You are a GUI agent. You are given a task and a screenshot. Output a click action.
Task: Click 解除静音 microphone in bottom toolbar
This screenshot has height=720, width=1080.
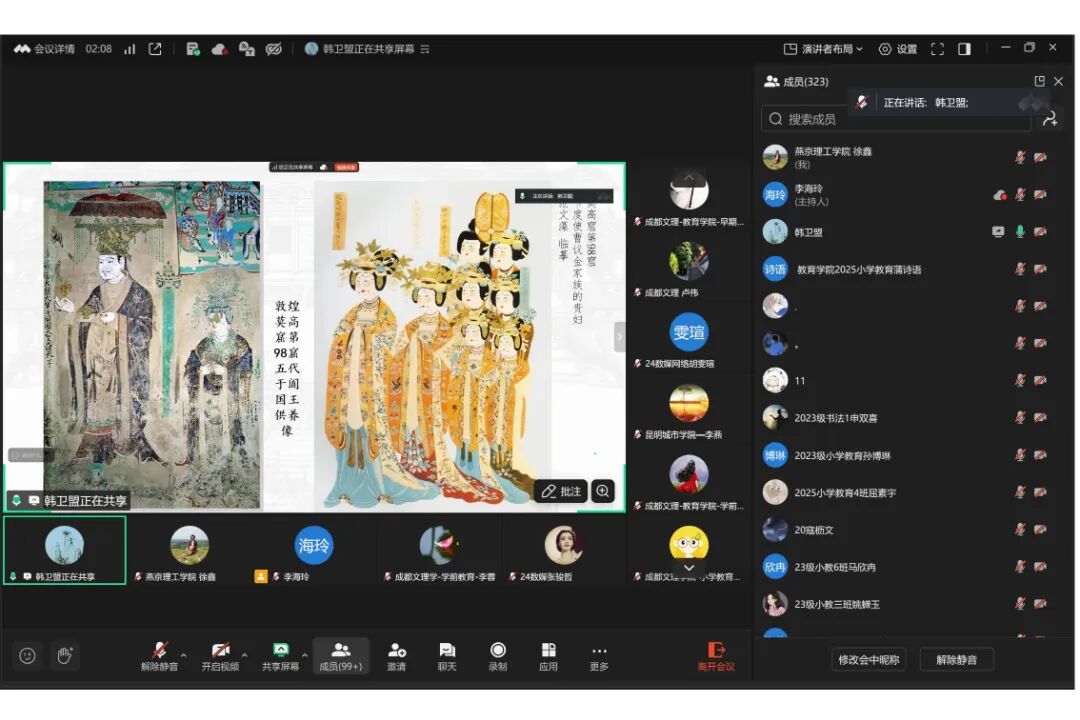160,656
